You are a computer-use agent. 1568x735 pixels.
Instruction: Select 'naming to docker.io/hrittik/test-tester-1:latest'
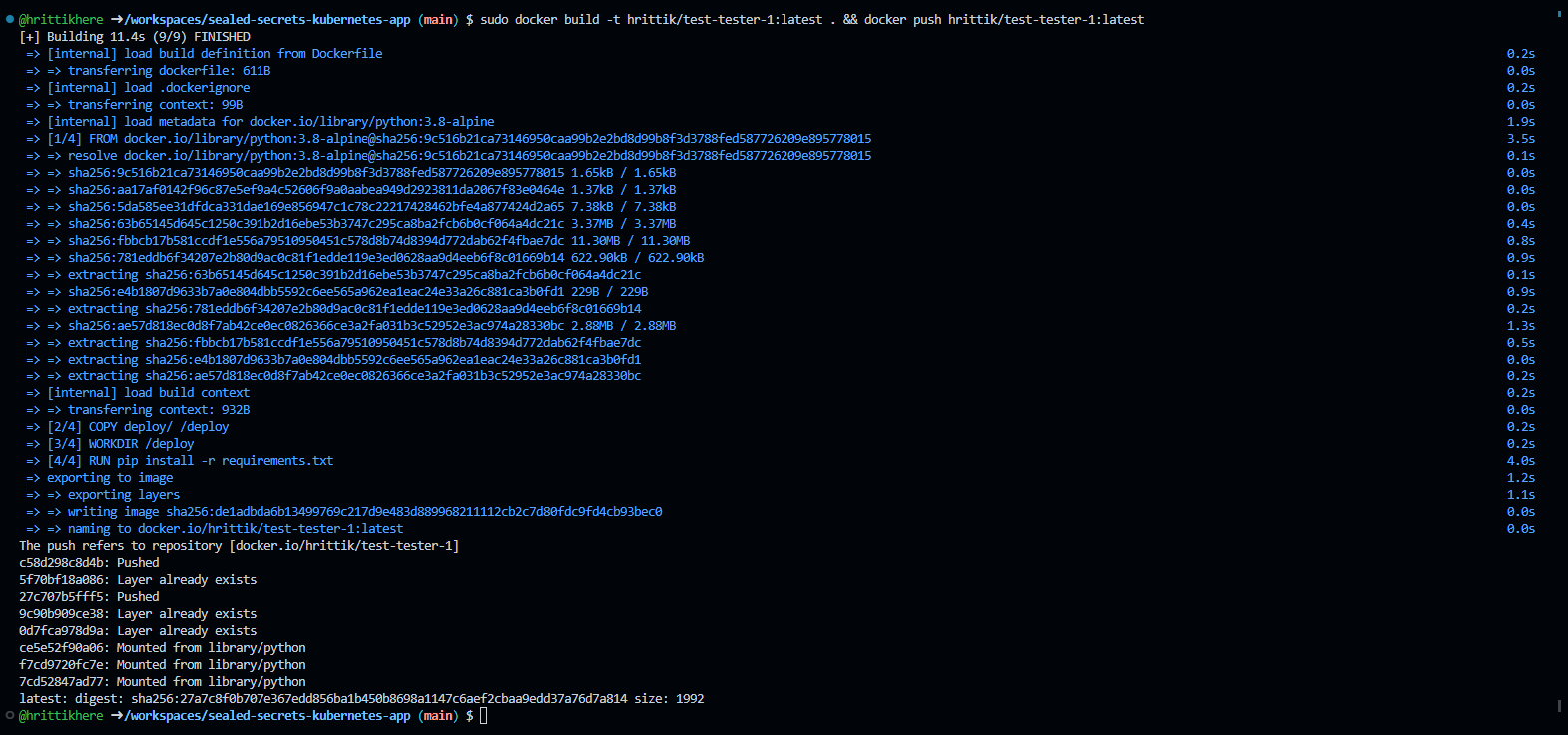pos(236,528)
